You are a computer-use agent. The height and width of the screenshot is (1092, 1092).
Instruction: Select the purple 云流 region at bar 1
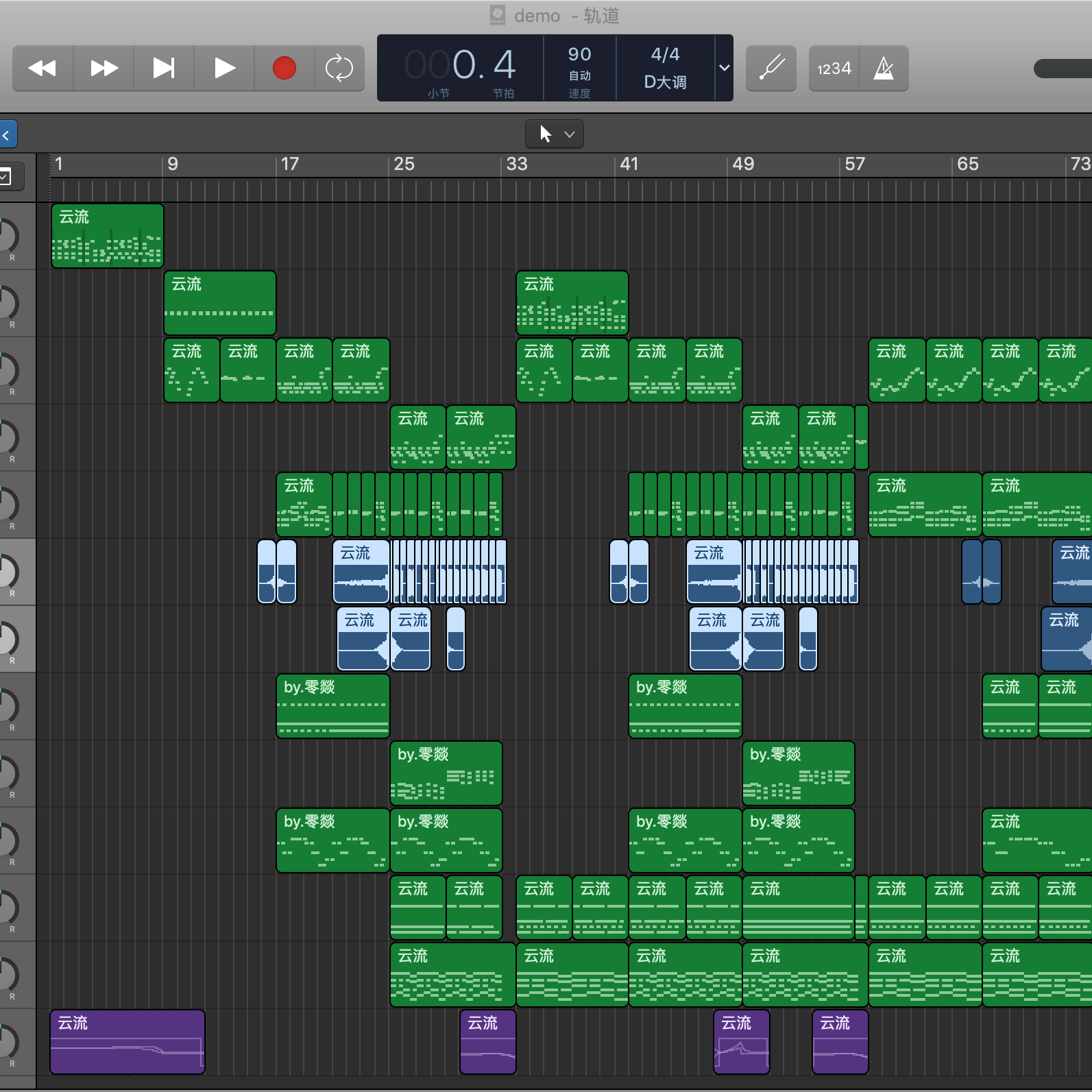point(128,1042)
